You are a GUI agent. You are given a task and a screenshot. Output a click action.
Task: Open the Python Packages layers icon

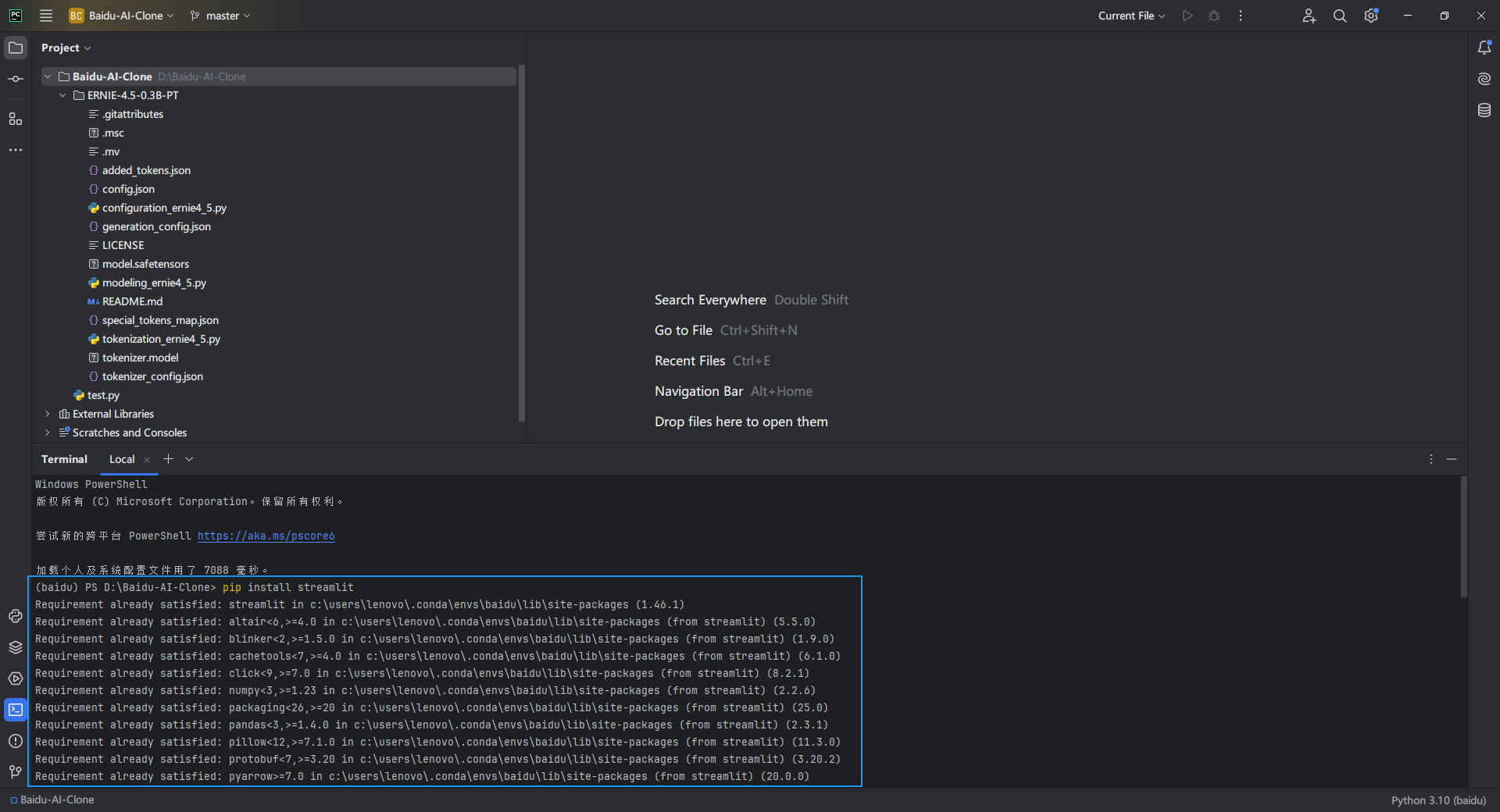16,647
